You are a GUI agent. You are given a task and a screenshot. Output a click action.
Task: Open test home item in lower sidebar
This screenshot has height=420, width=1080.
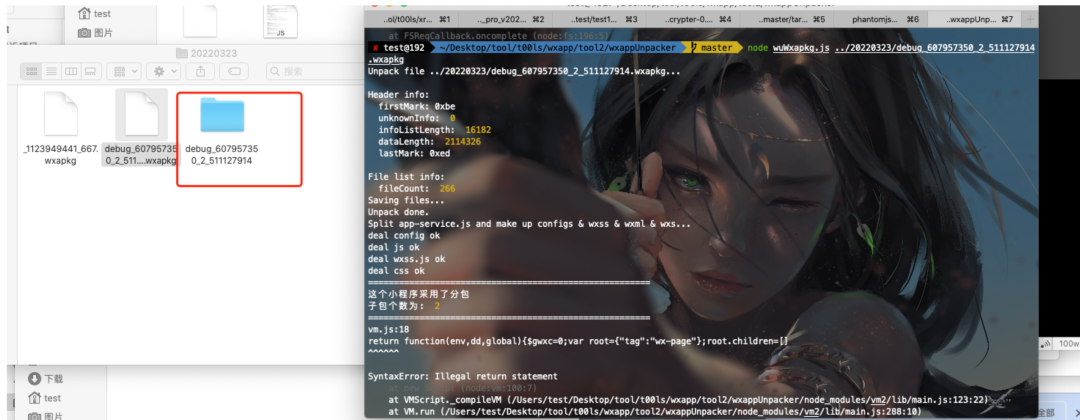pyautogui.click(x=45, y=398)
